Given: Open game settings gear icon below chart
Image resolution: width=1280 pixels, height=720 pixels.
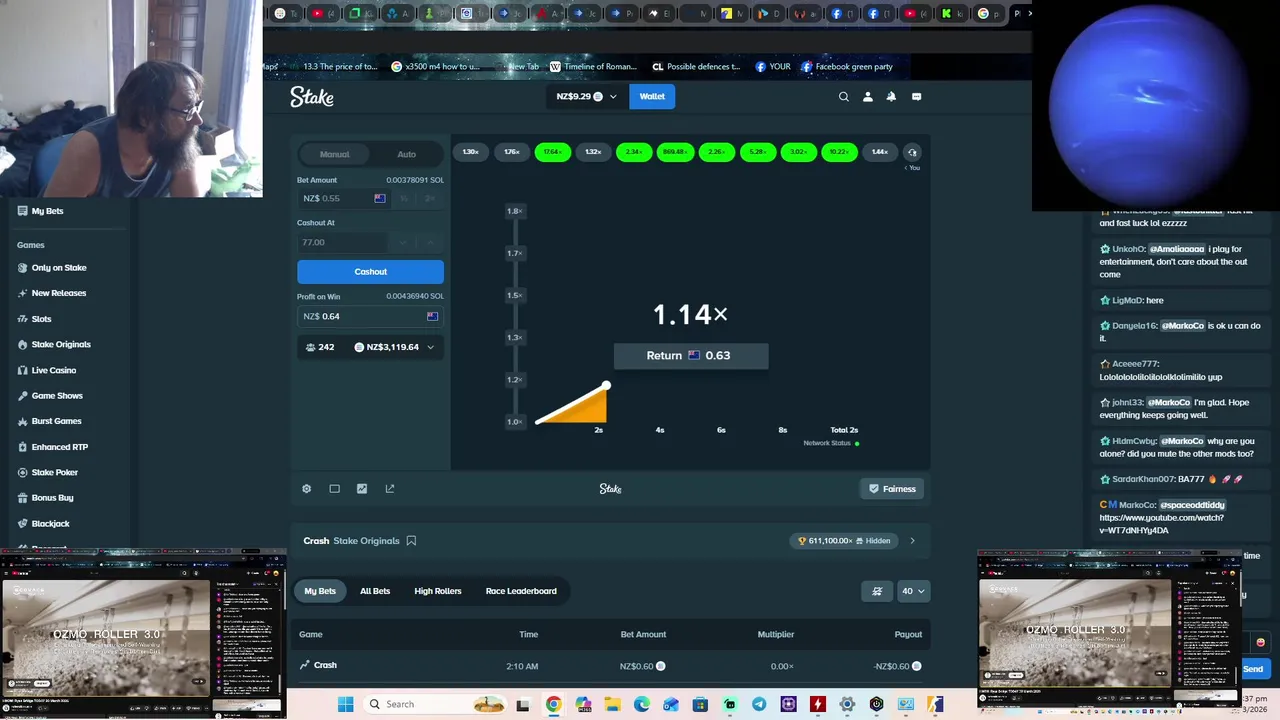Looking at the screenshot, I should pyautogui.click(x=307, y=489).
